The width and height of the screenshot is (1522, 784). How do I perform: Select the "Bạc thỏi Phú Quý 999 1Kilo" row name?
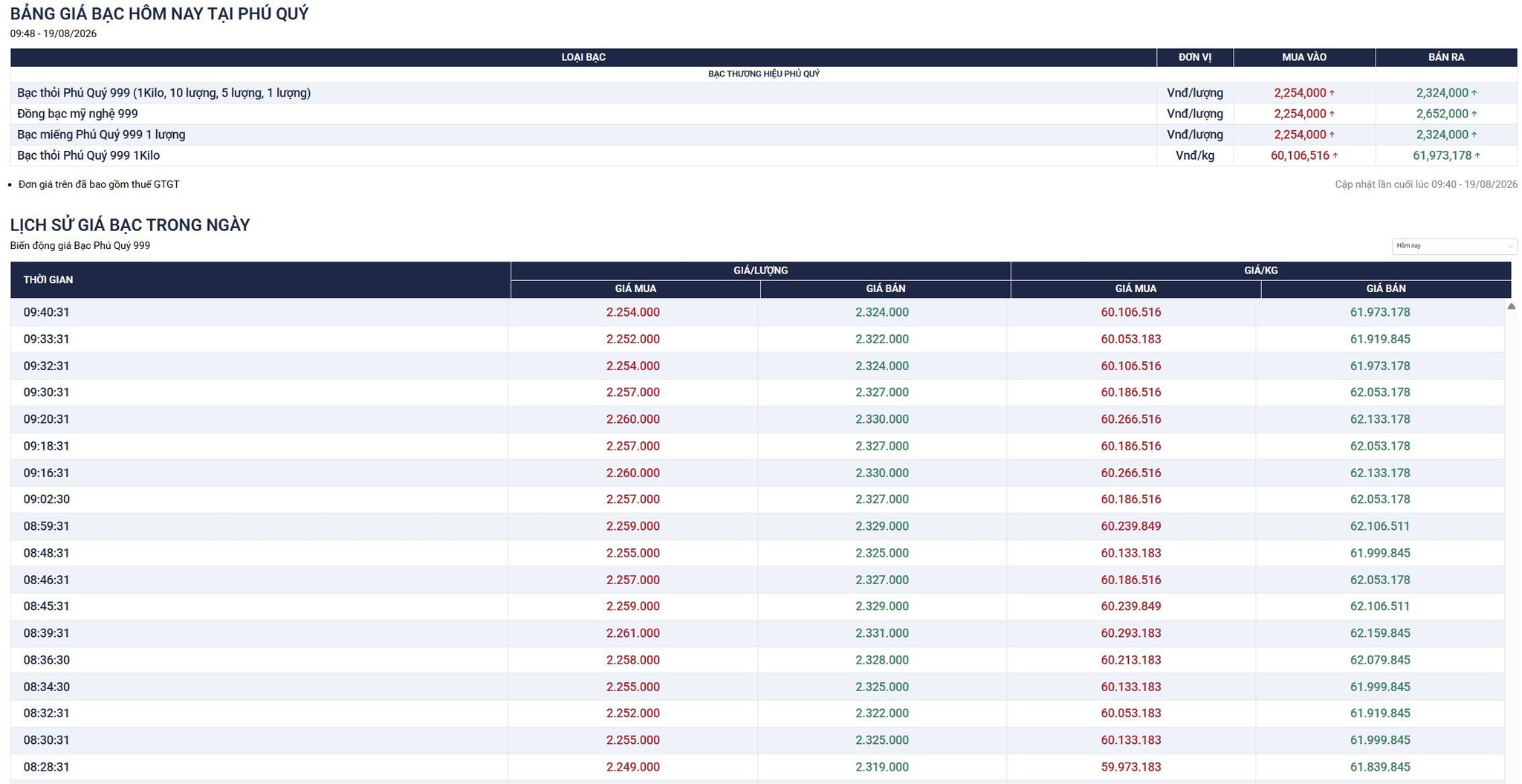coord(88,155)
